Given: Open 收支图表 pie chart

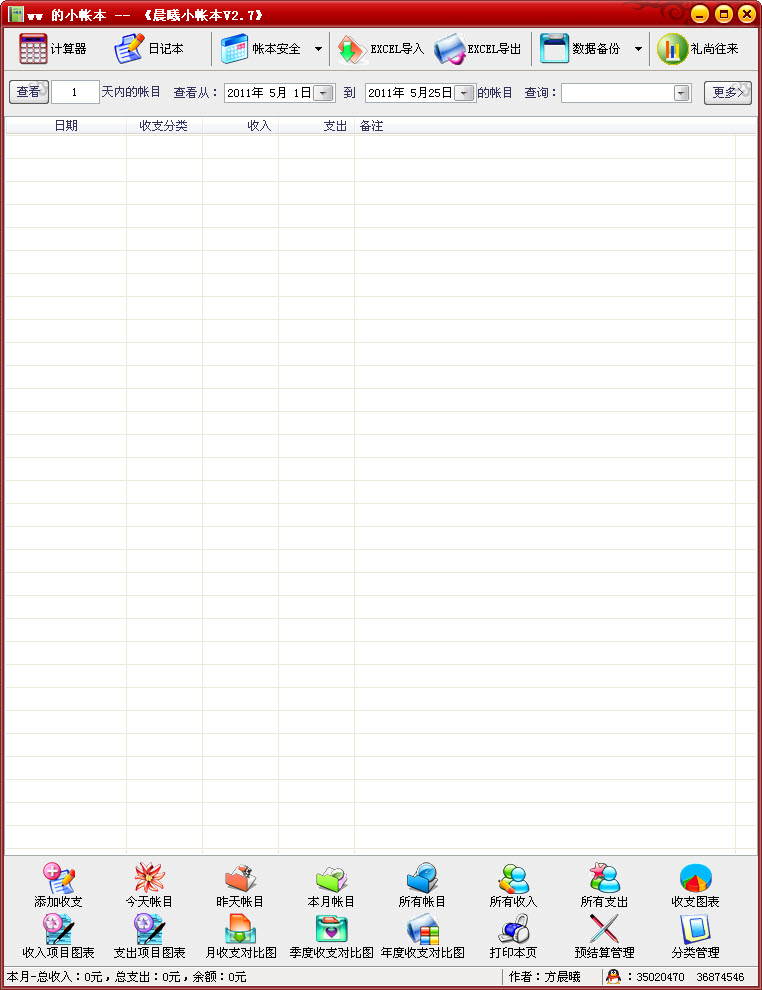Looking at the screenshot, I should [x=695, y=885].
